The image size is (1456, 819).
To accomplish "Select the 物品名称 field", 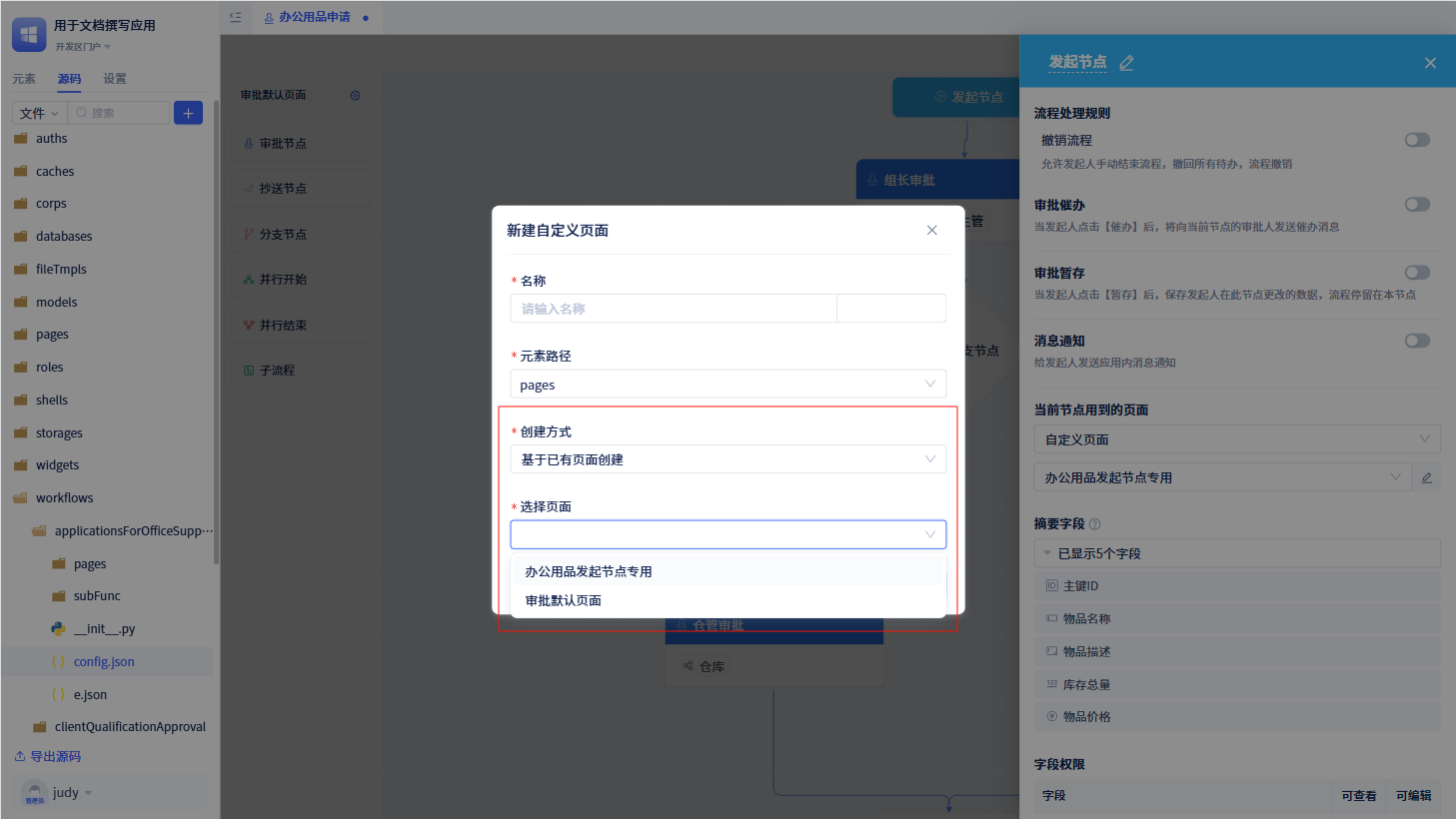I will (x=1237, y=619).
